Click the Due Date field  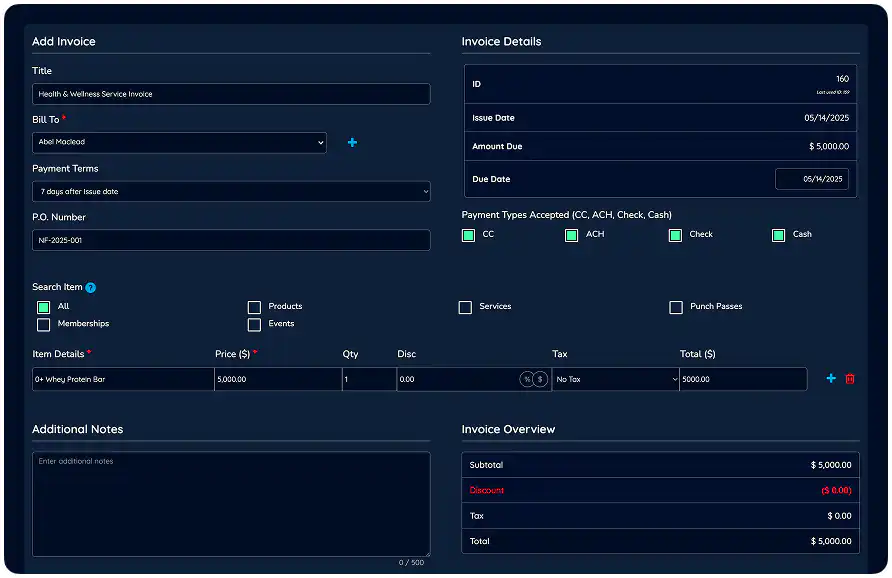coord(812,179)
